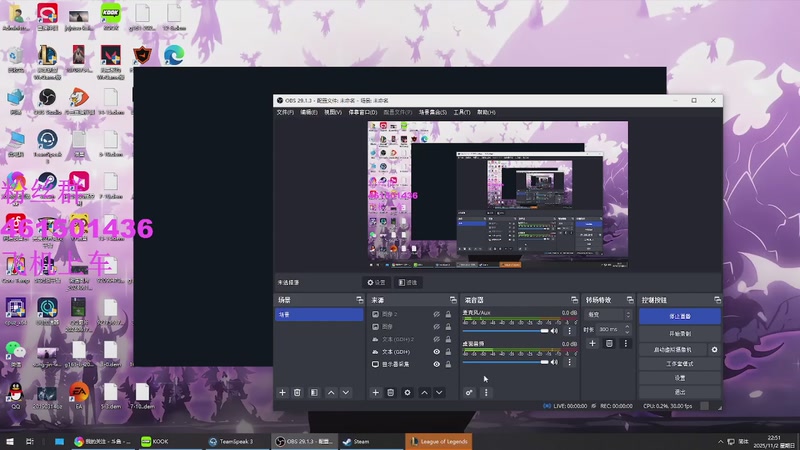Select display capture source row
The image size is (800, 450).
click(x=411, y=364)
